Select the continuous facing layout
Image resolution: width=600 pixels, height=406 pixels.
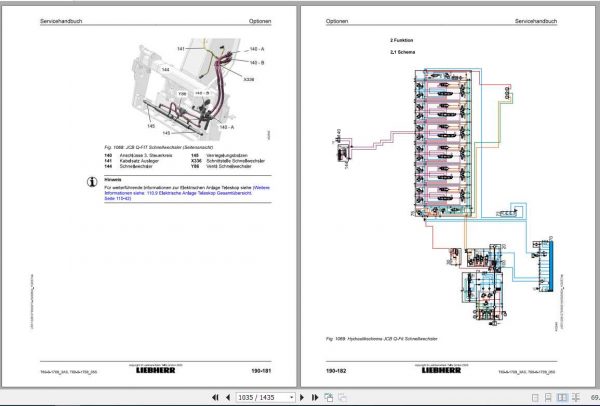coord(575,398)
